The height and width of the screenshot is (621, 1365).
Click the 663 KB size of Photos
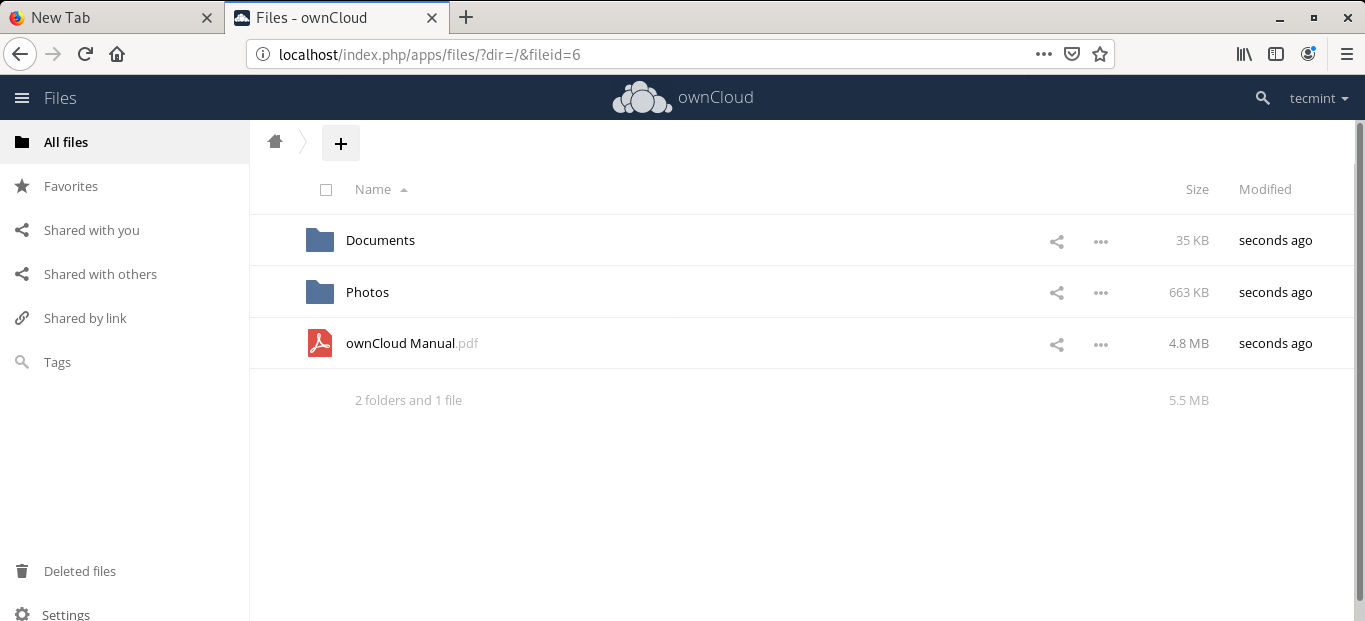coord(1189,293)
